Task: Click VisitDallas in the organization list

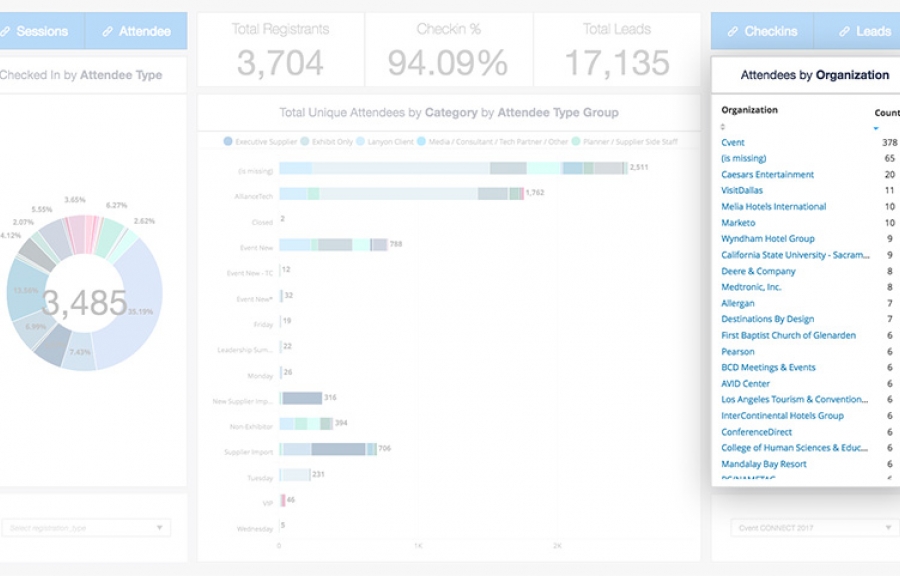Action: (x=742, y=191)
